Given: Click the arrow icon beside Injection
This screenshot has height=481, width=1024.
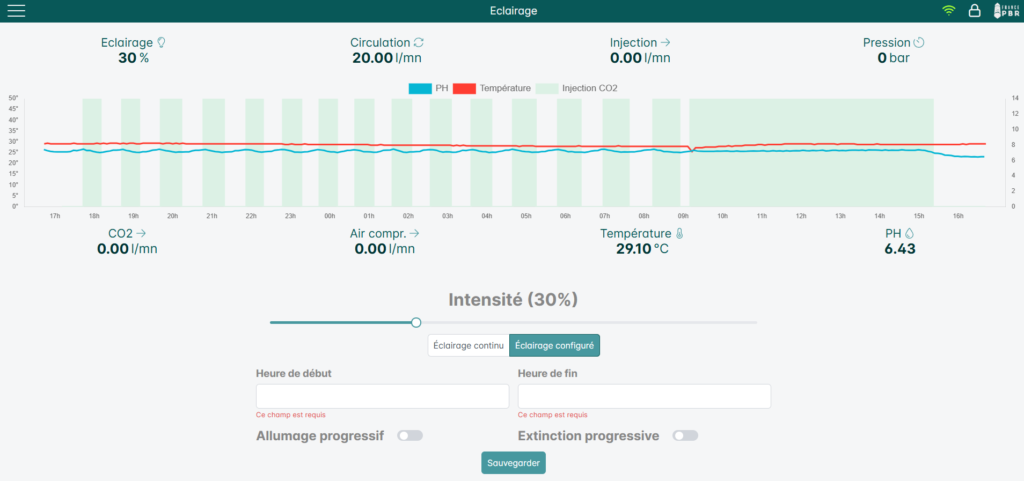Looking at the screenshot, I should [665, 42].
